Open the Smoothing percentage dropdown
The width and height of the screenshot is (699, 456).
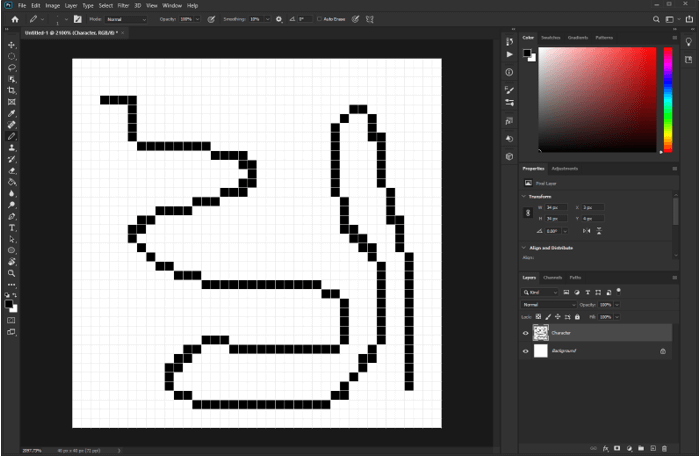point(267,19)
